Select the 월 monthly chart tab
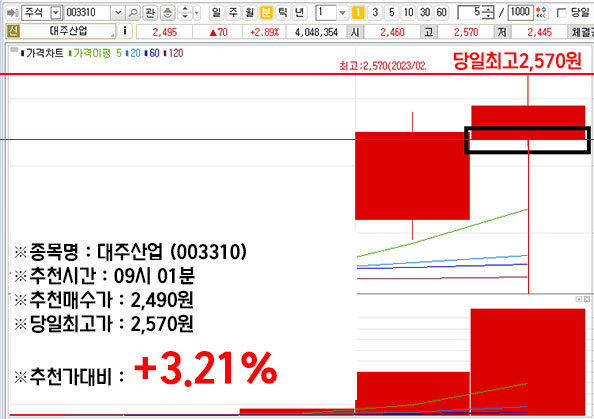Screen dimensions: 594x419 [x=249, y=13]
